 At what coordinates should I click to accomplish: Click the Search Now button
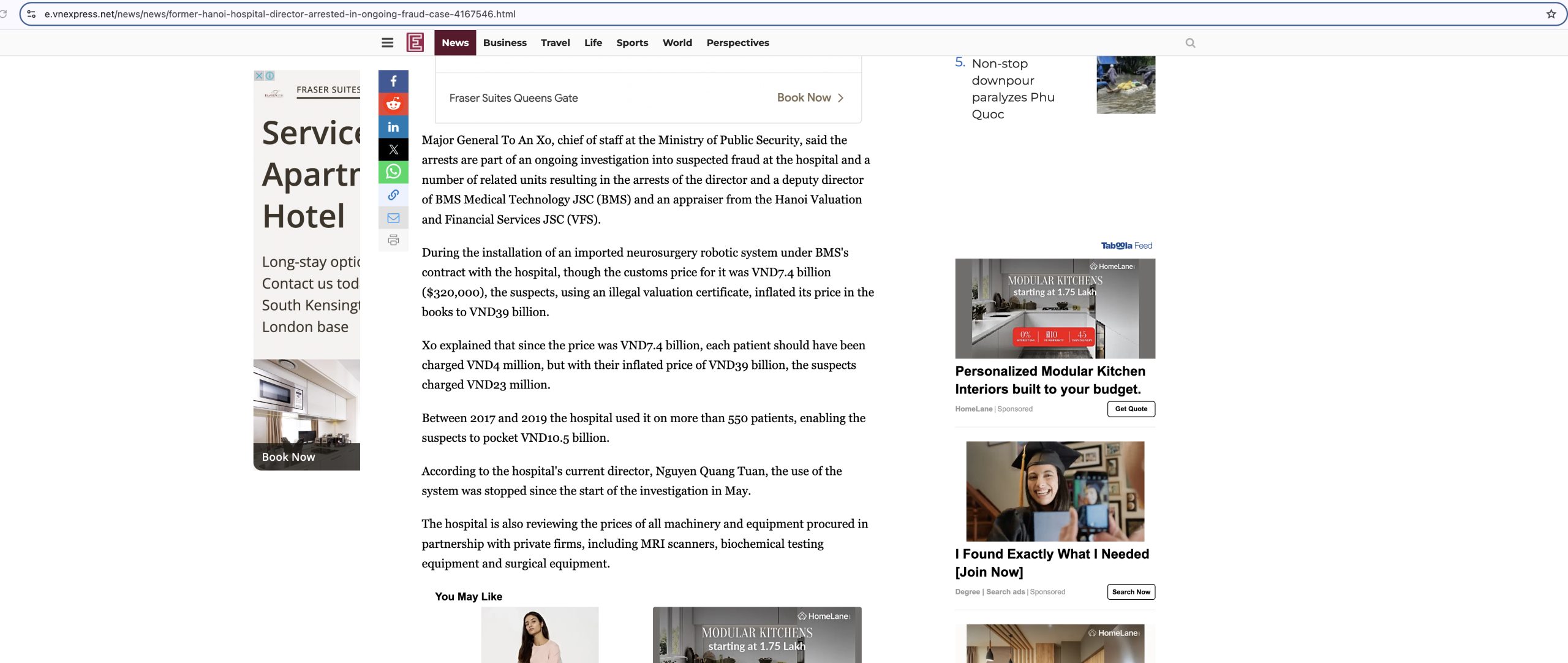coord(1131,592)
